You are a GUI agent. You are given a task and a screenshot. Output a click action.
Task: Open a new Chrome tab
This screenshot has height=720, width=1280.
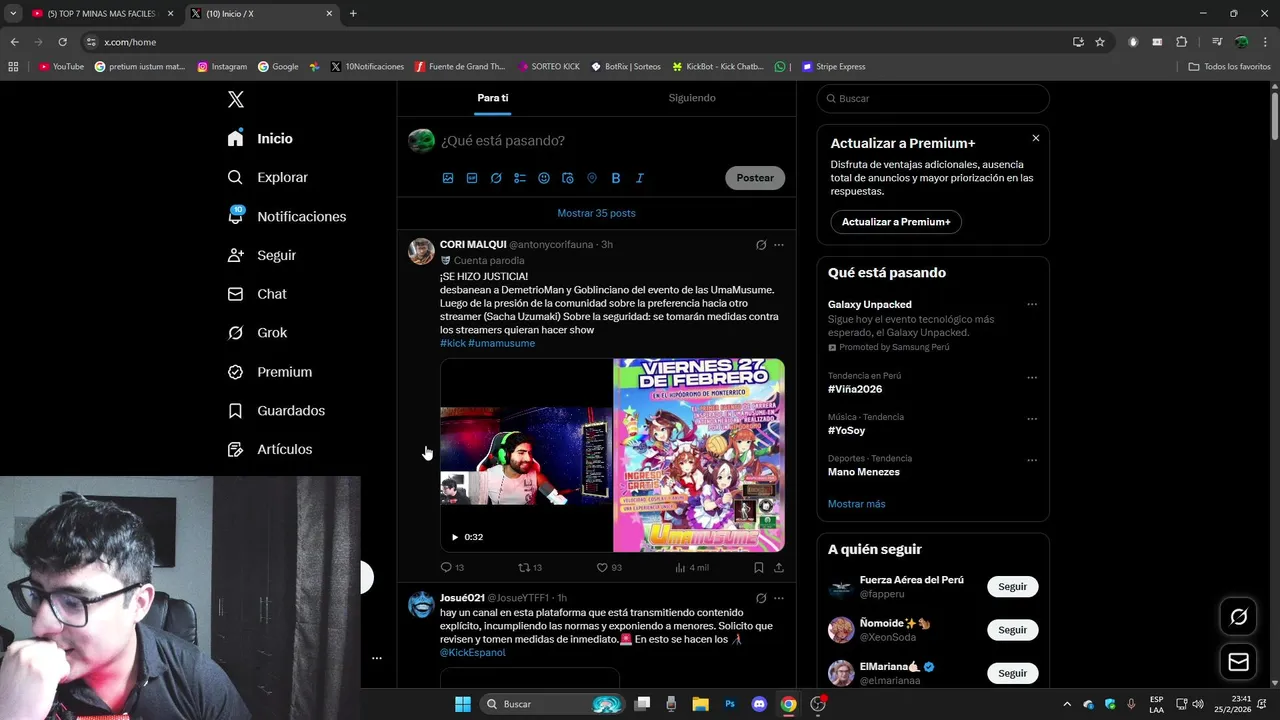(353, 14)
